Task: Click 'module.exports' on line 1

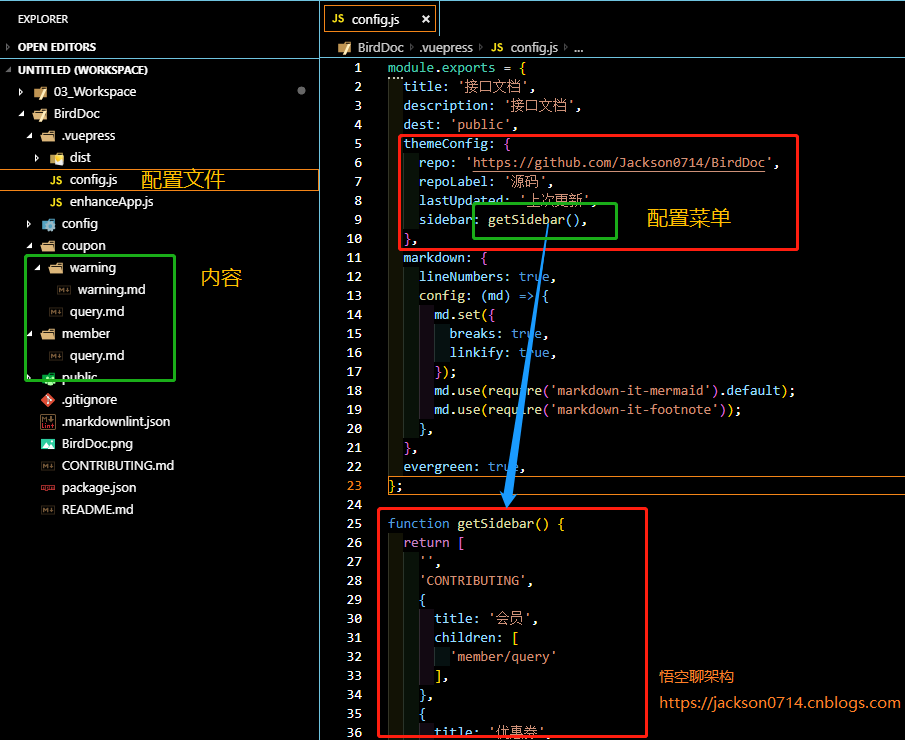Action: (x=442, y=68)
